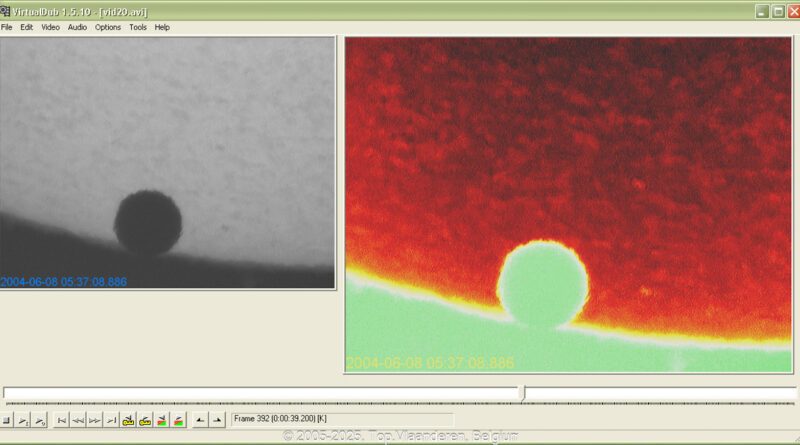Go to the previous key frame
This screenshot has height=445, width=800.
(x=128, y=421)
